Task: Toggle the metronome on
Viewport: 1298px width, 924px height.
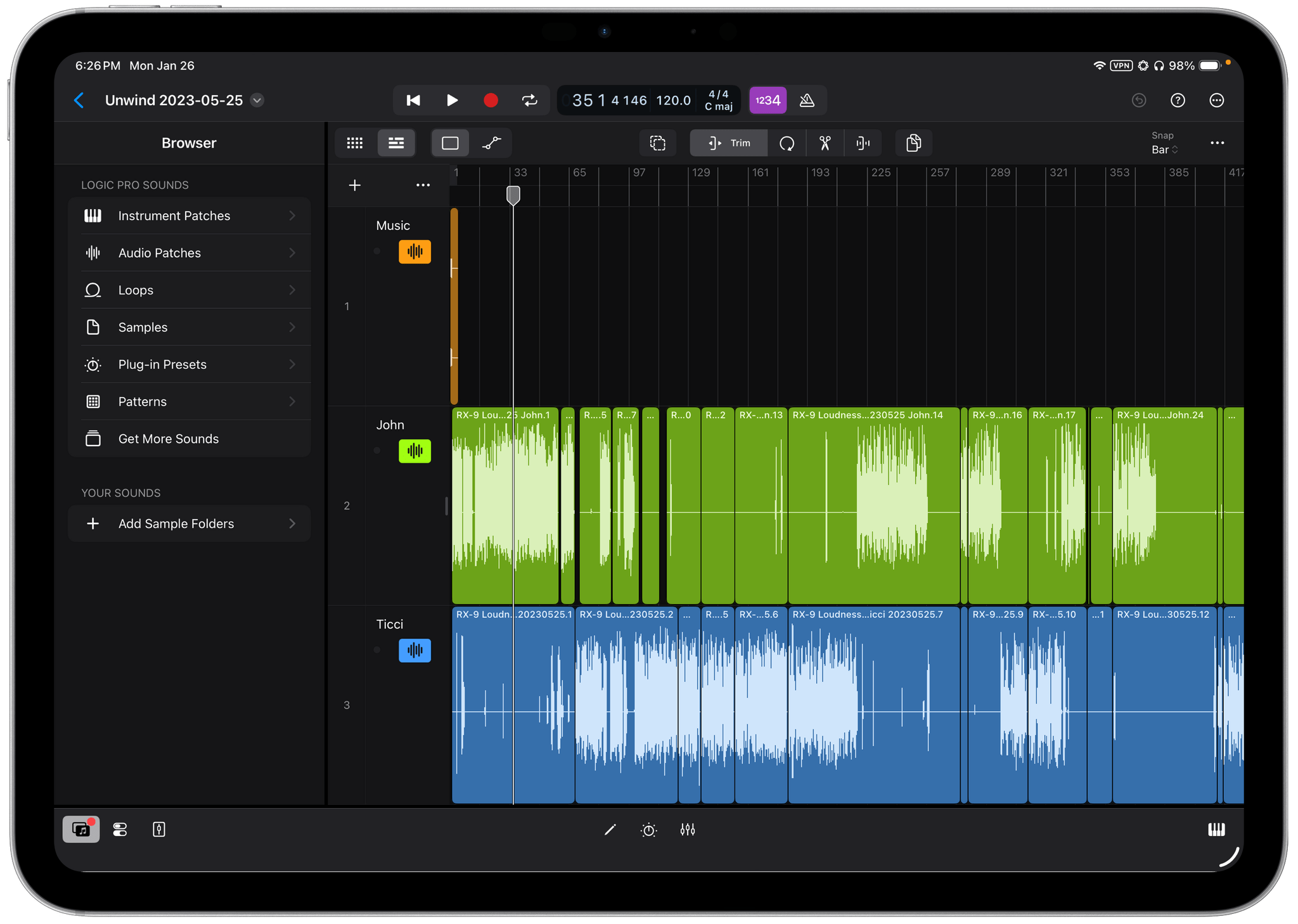Action: [x=807, y=100]
